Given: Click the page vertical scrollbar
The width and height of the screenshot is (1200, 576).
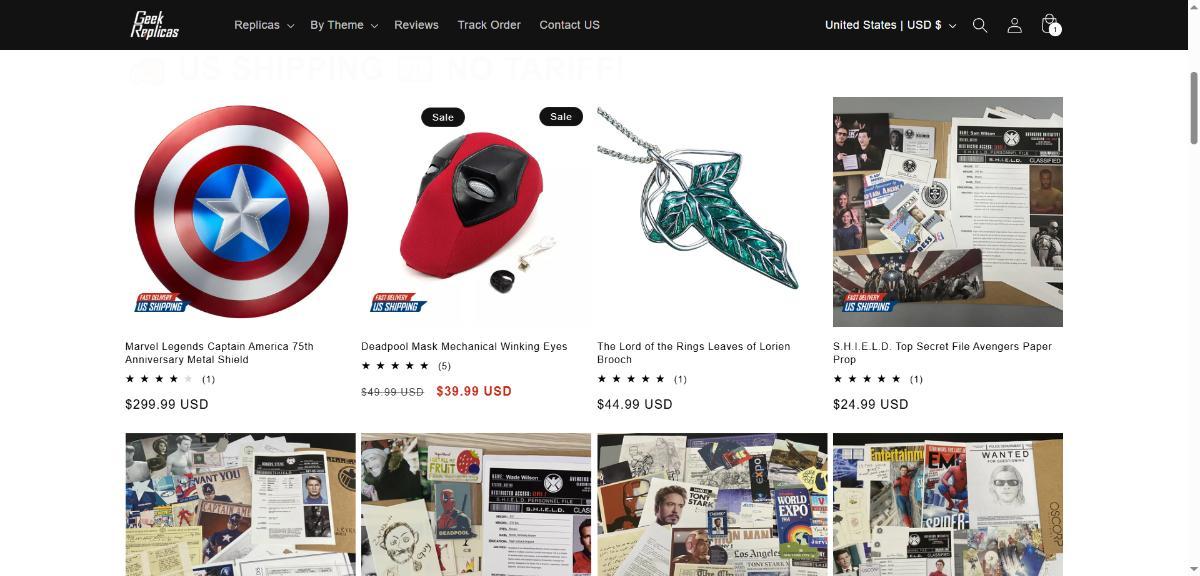Looking at the screenshot, I should coord(1194,110).
